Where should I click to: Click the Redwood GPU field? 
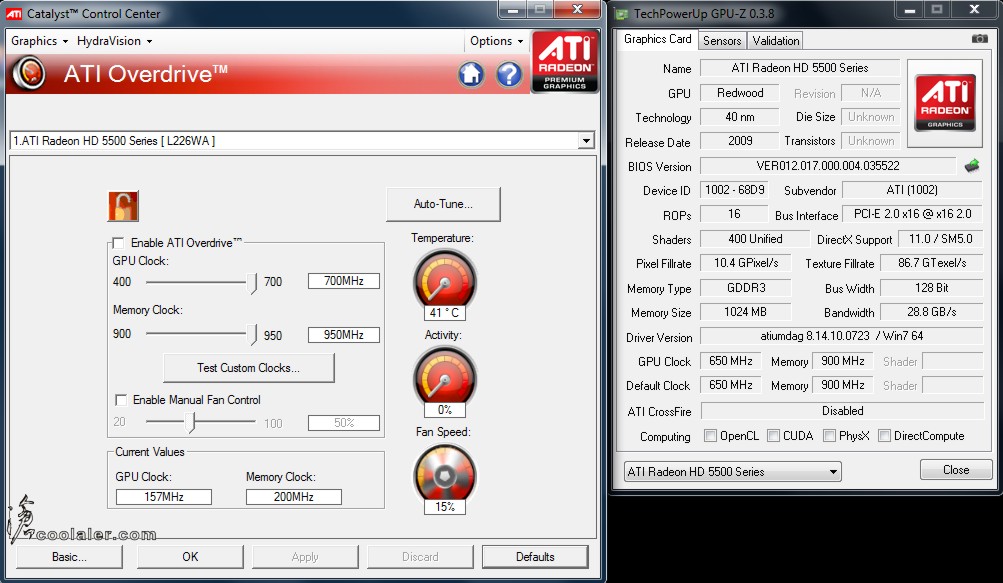[x=740, y=93]
